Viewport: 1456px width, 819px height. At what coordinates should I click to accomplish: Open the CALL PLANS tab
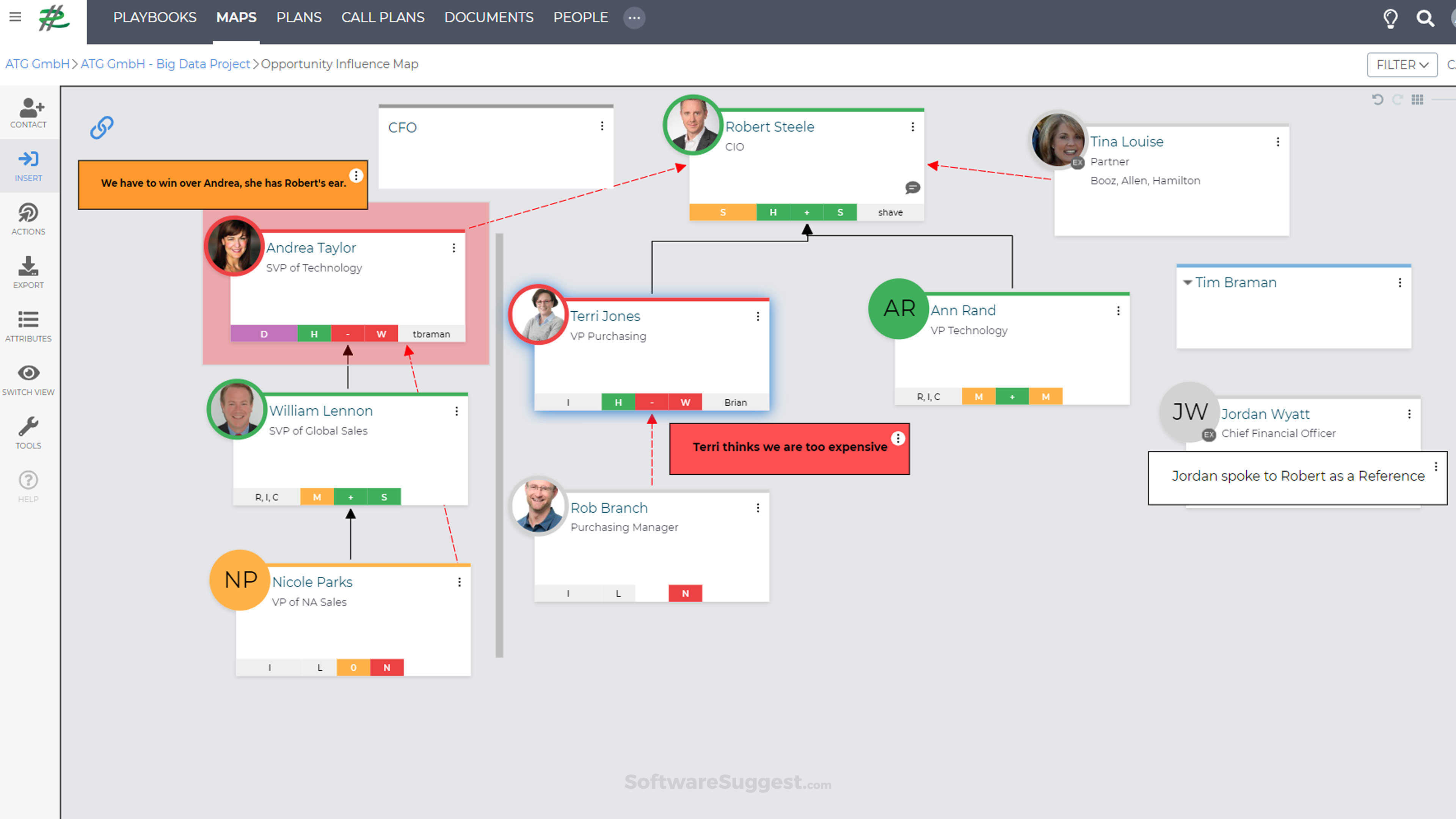click(x=383, y=17)
